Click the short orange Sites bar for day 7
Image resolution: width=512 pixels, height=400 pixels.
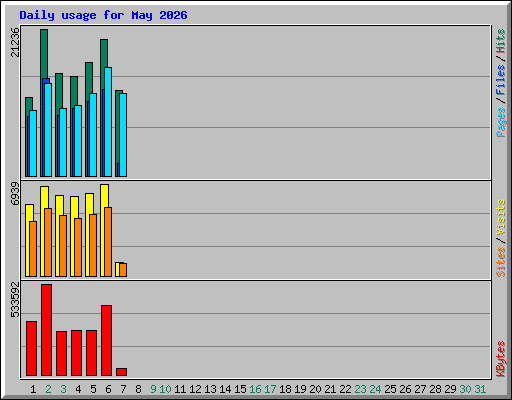123,270
